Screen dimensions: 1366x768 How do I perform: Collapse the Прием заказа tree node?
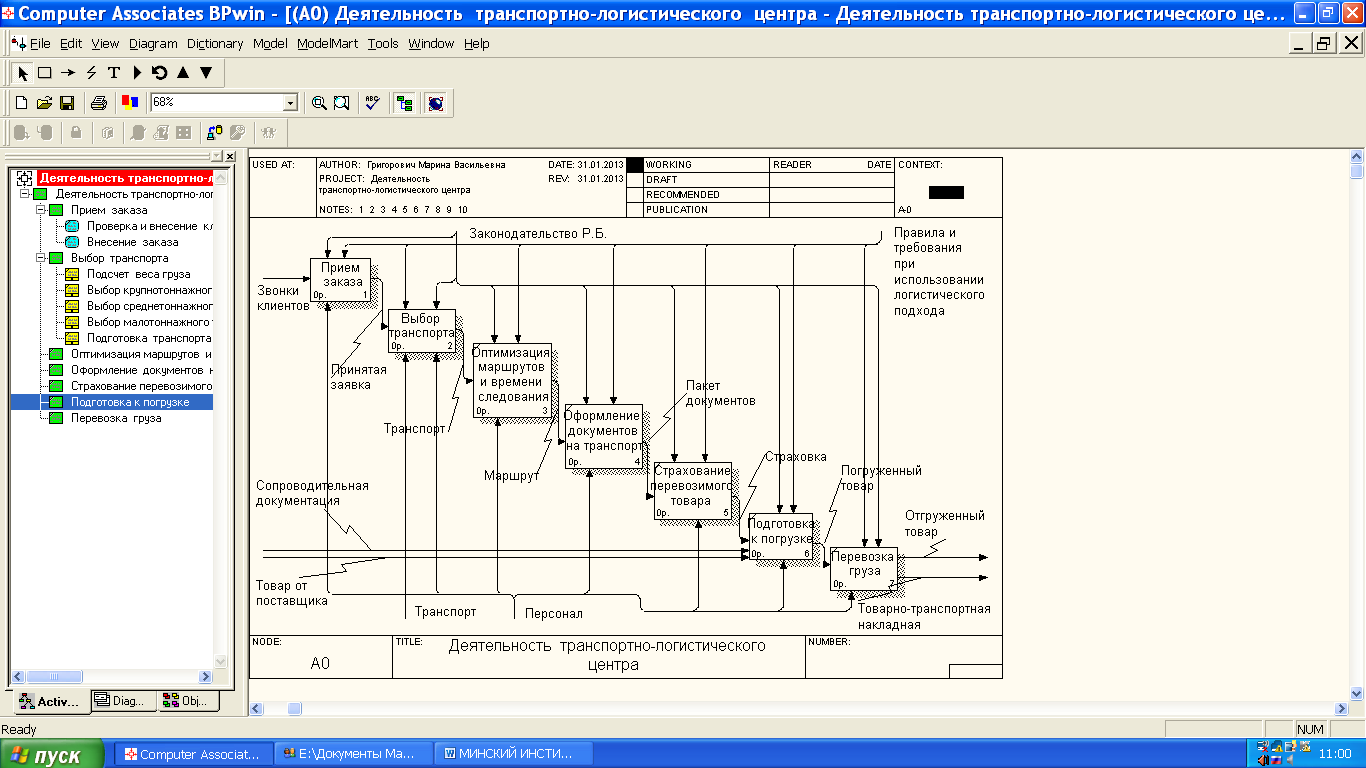click(x=41, y=210)
